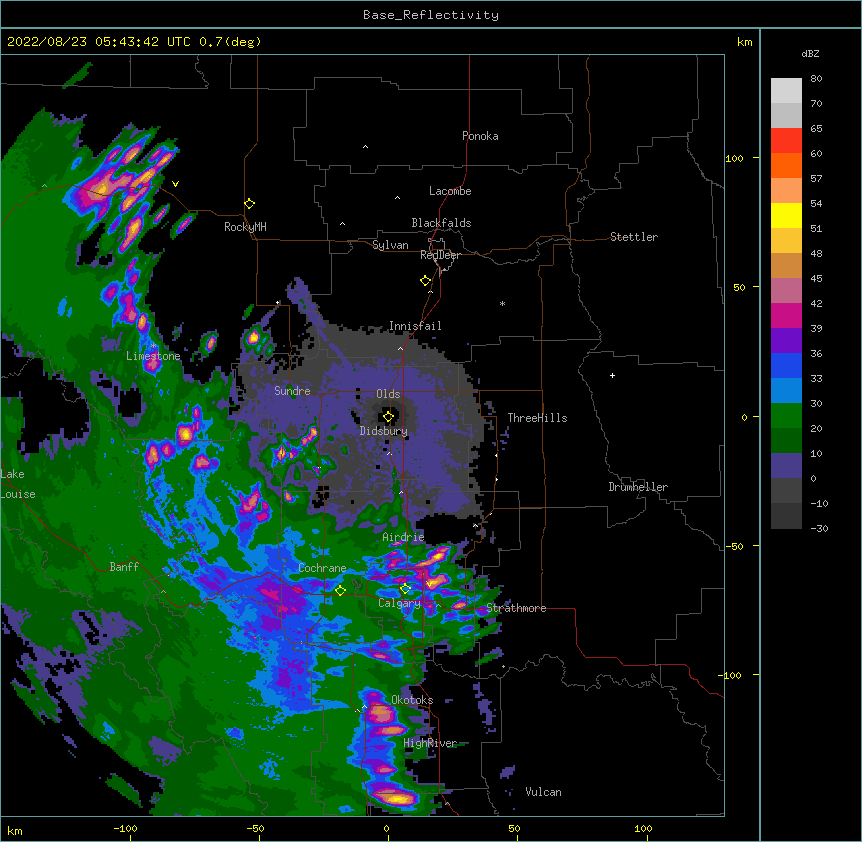Click the -50 tick on the bottom km axis
Screen dimensions: 862x842
click(x=255, y=828)
